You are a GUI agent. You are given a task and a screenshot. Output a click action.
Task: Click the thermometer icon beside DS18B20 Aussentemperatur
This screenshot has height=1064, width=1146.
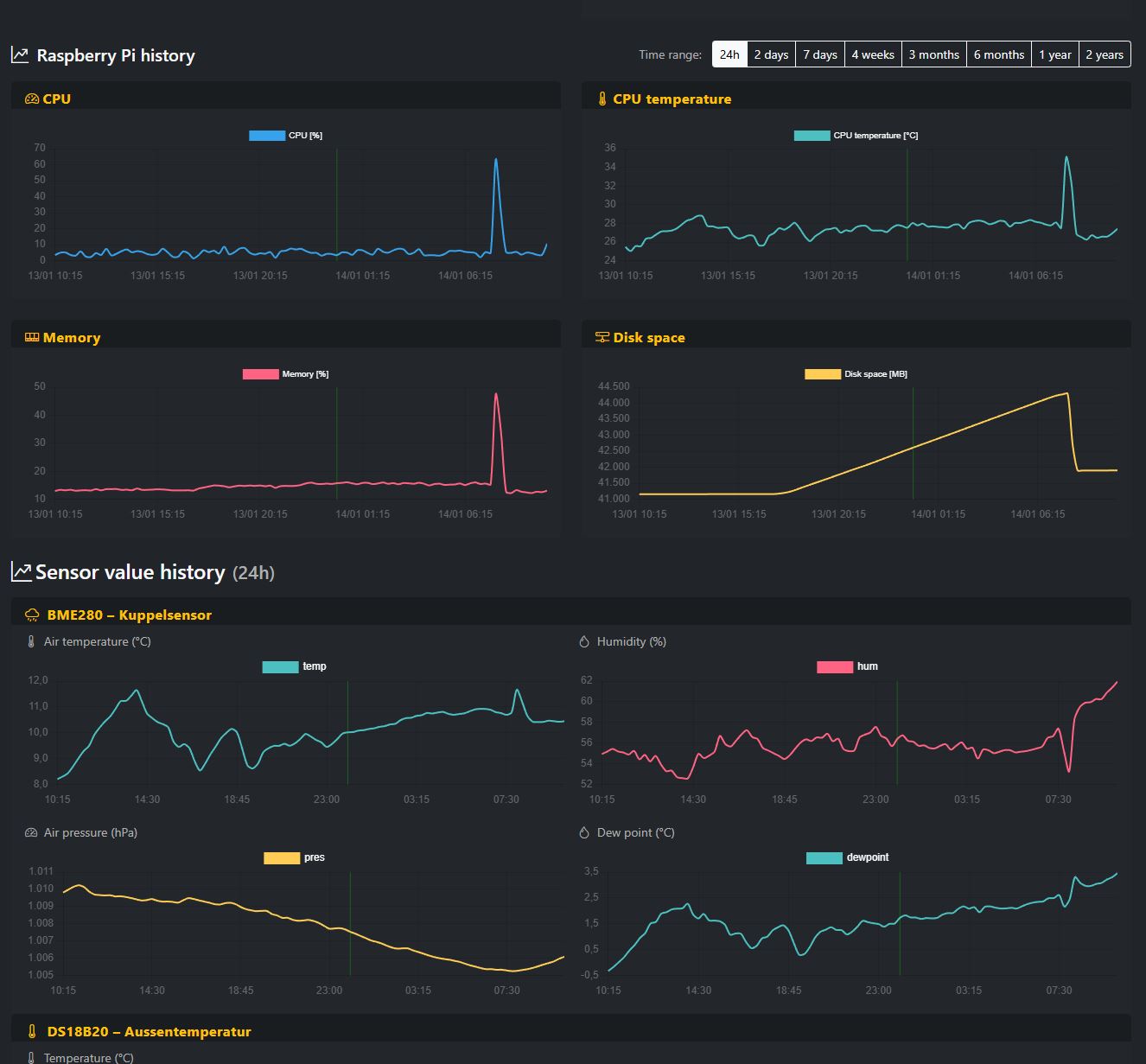click(30, 1030)
